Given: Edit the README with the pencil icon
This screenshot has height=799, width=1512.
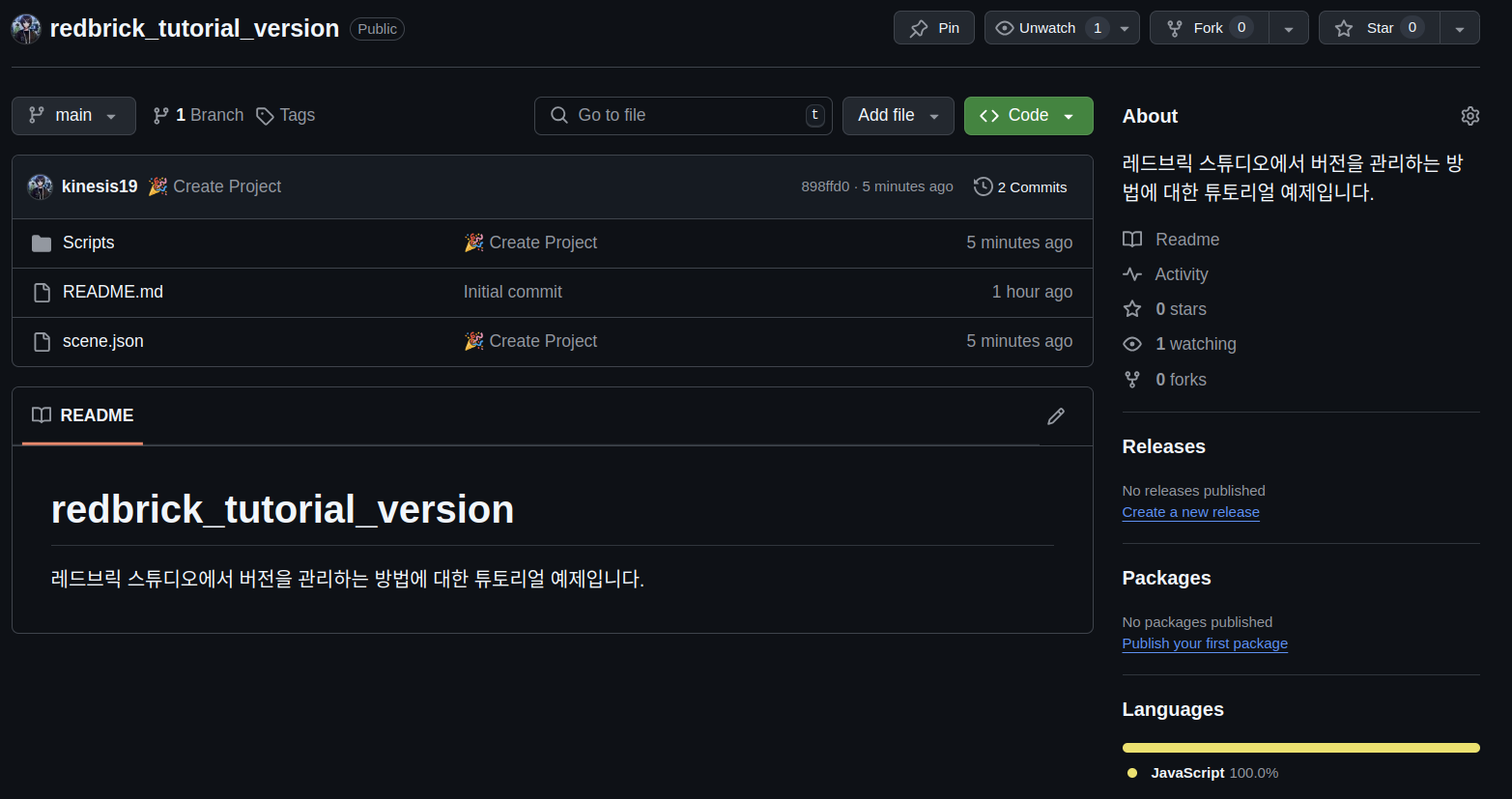Looking at the screenshot, I should 1056,416.
